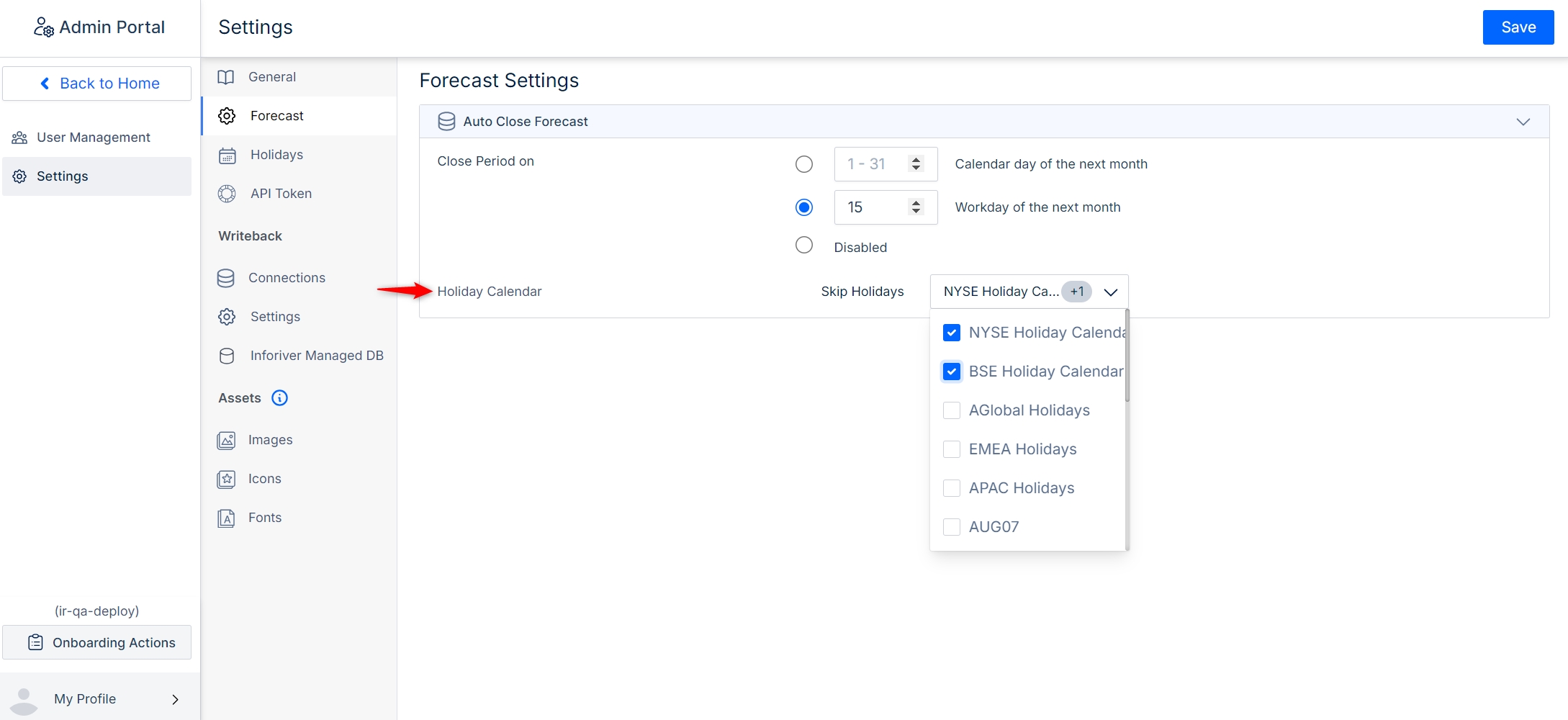Go Back to Home

[97, 84]
